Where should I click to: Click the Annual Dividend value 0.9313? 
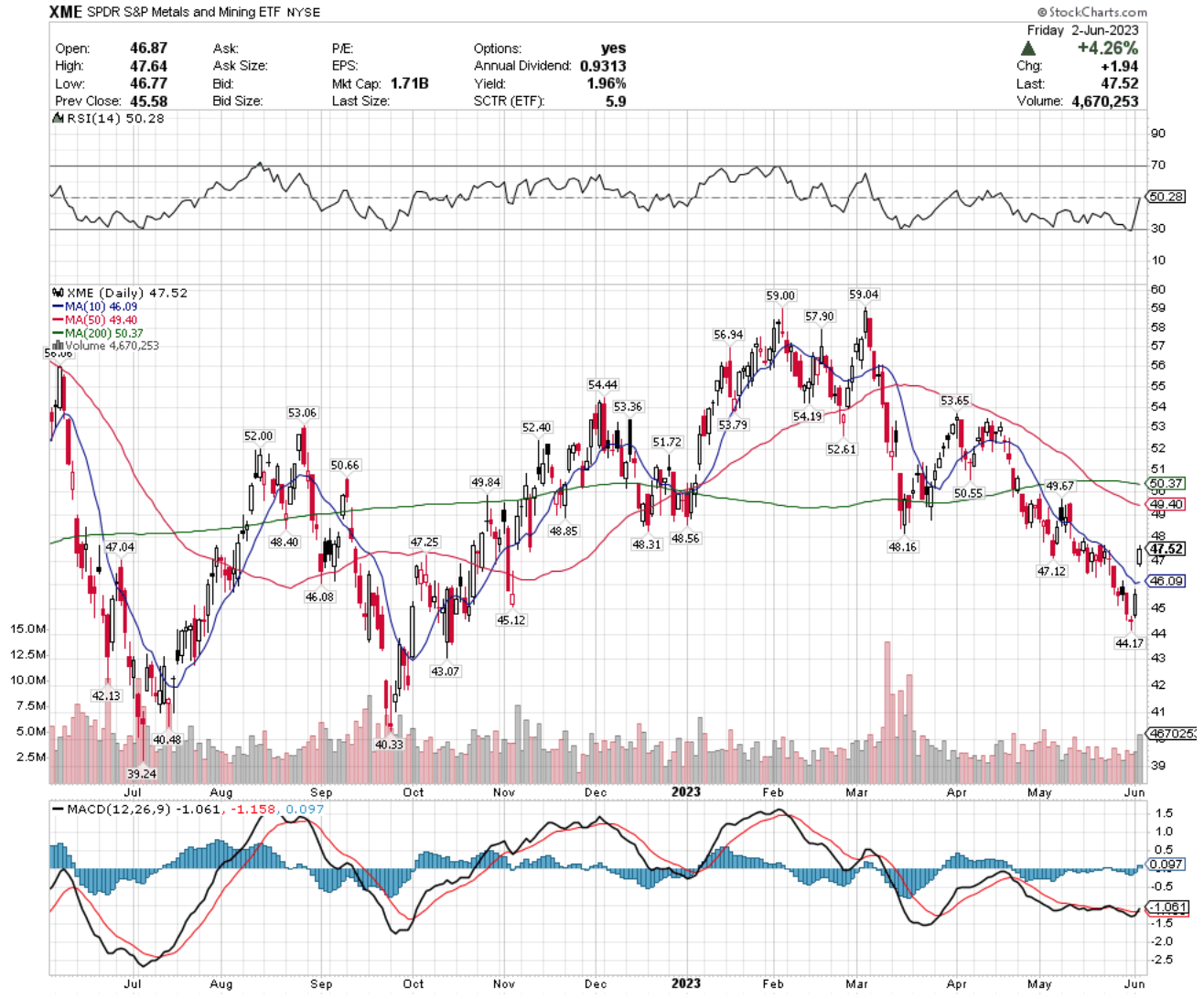tap(603, 66)
